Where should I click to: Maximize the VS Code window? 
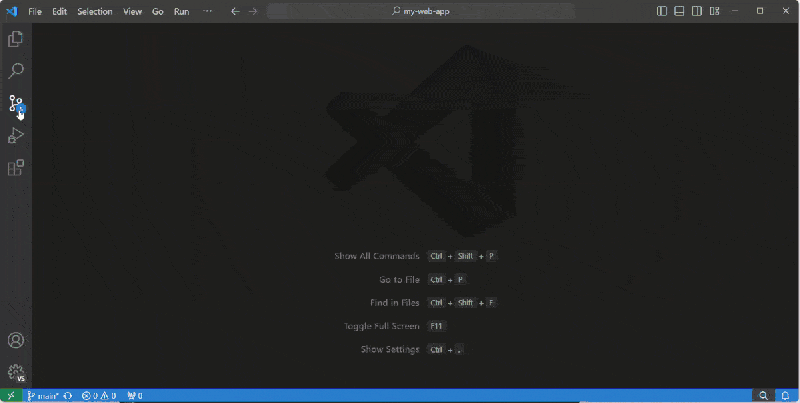760,11
